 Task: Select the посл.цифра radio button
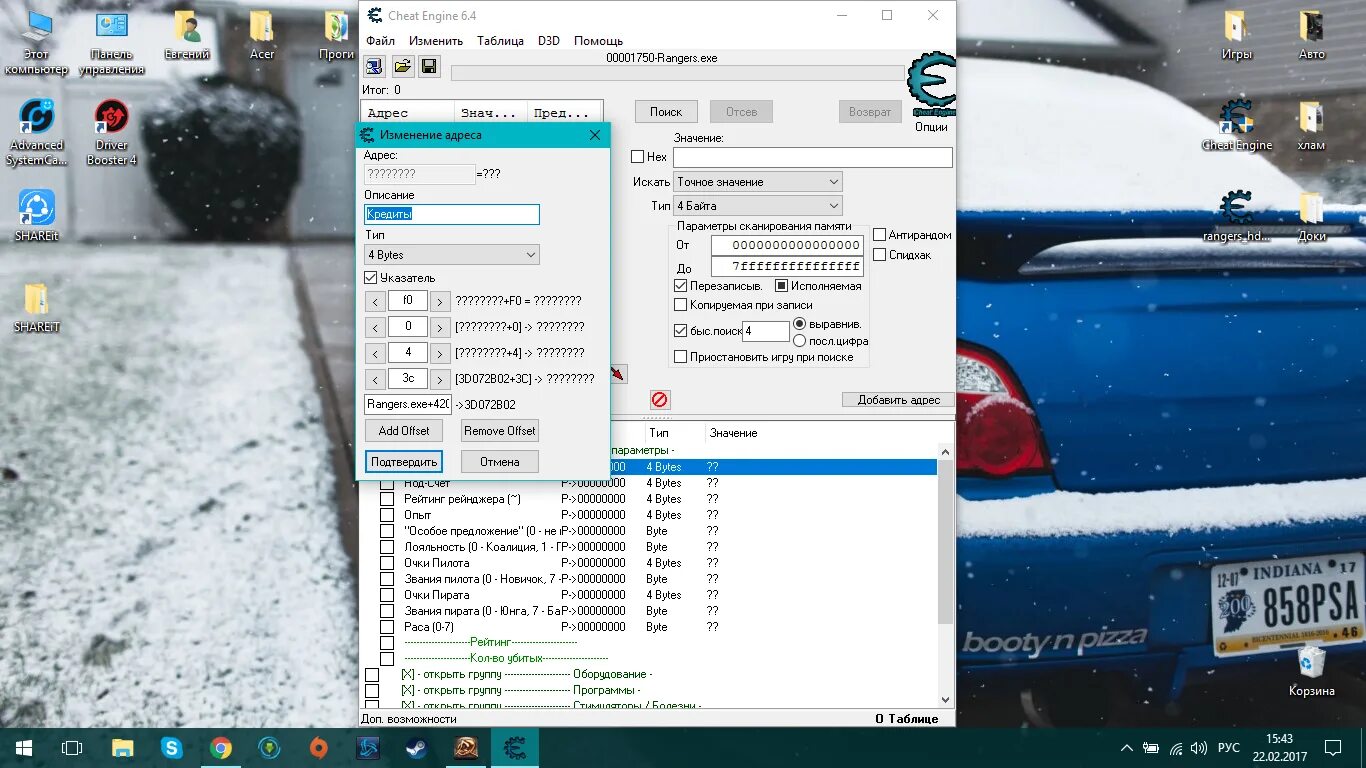[799, 341]
